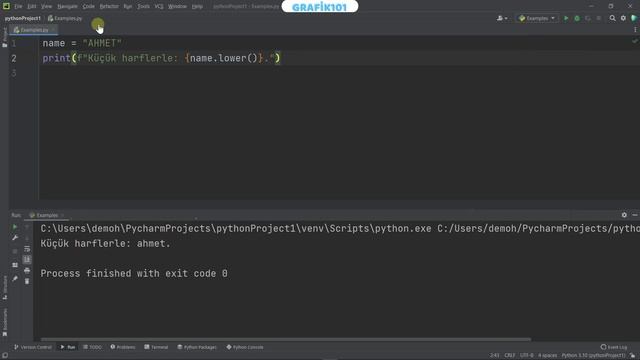This screenshot has height=360, width=640.
Task: Open the Event Log
Action: coord(614,347)
